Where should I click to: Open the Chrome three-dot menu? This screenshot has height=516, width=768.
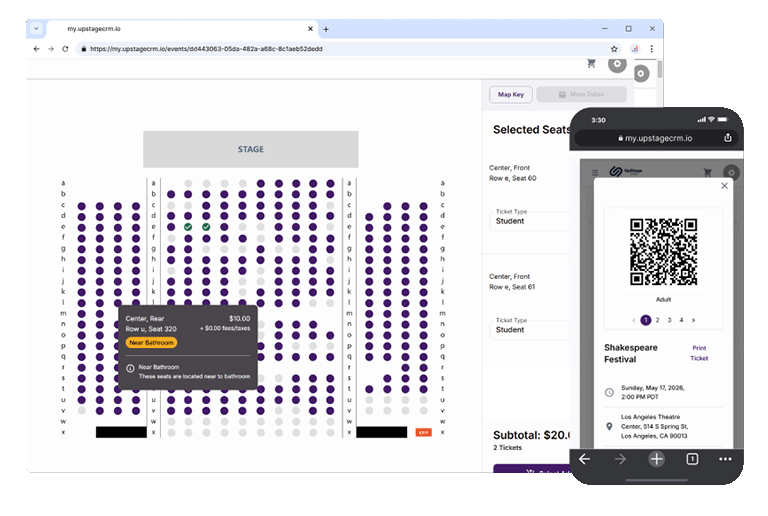[652, 48]
